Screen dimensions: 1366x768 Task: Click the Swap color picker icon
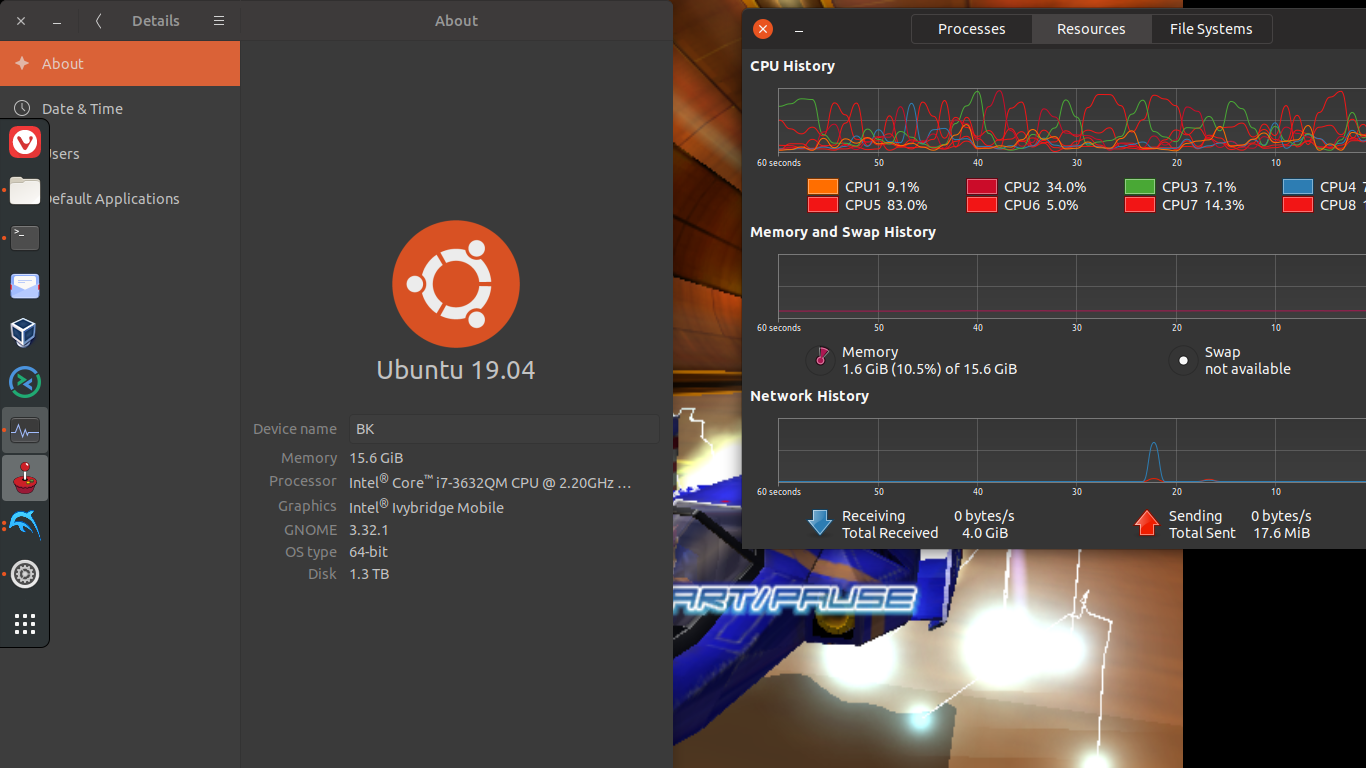(1183, 360)
